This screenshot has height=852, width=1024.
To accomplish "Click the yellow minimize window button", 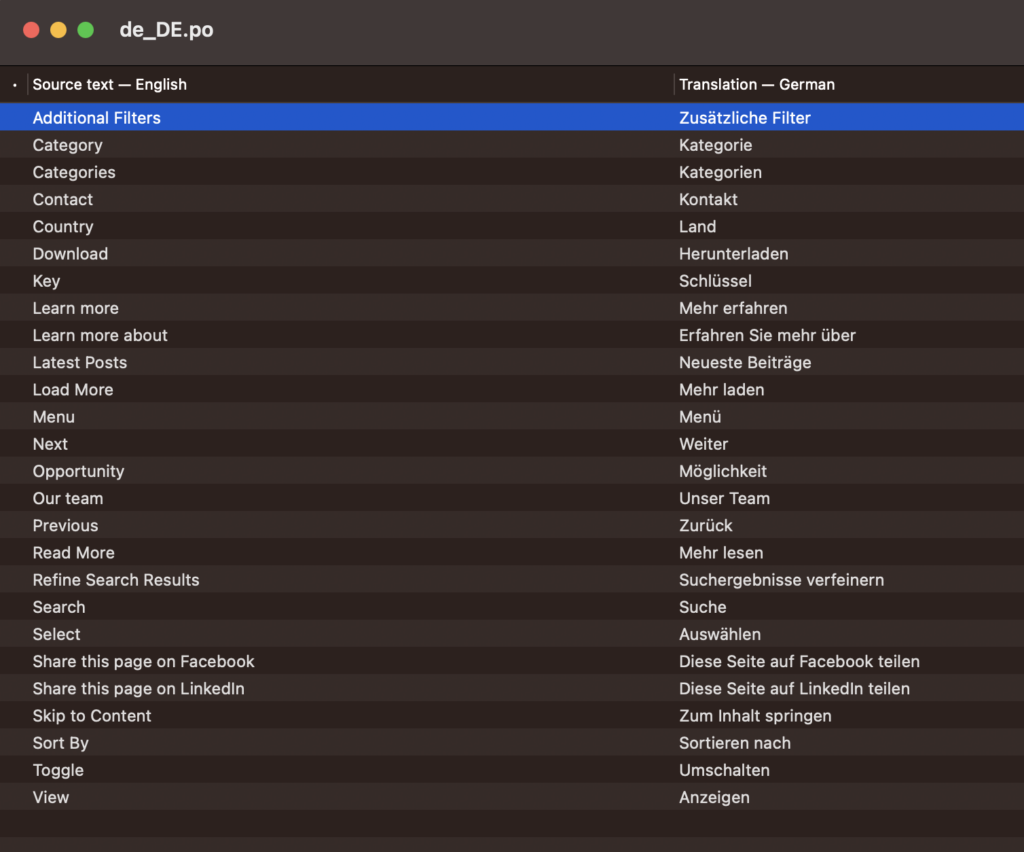I will 58,30.
